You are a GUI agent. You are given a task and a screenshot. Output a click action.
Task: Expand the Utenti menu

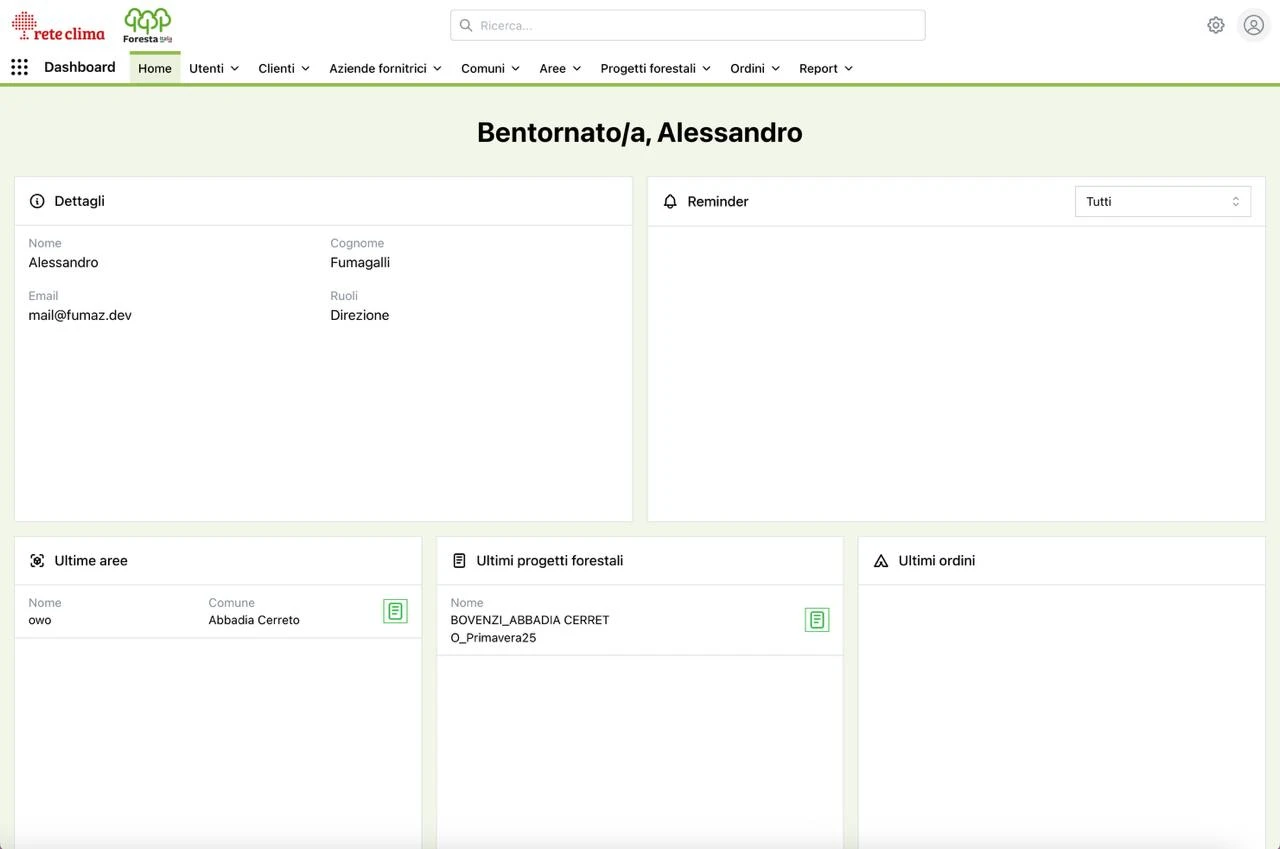coord(214,68)
